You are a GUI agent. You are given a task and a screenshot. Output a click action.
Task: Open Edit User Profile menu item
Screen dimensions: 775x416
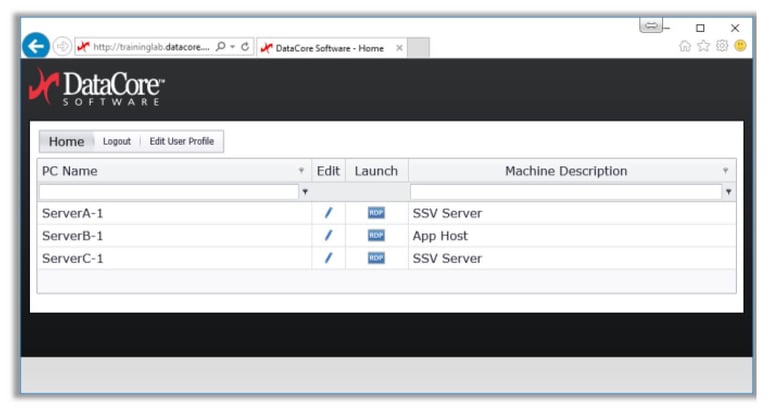[x=182, y=142]
